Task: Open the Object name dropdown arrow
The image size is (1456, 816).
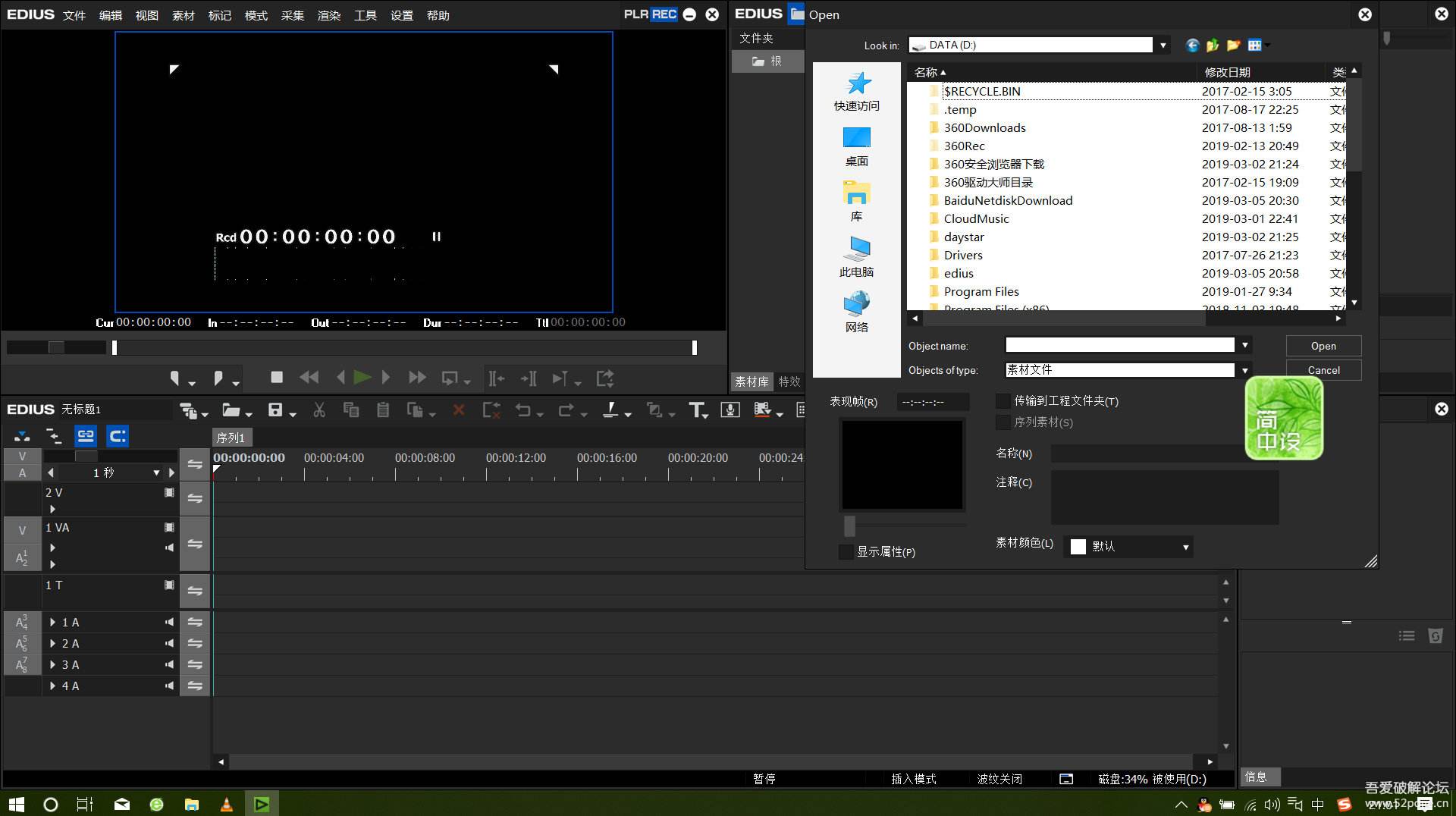Action: tap(1244, 346)
